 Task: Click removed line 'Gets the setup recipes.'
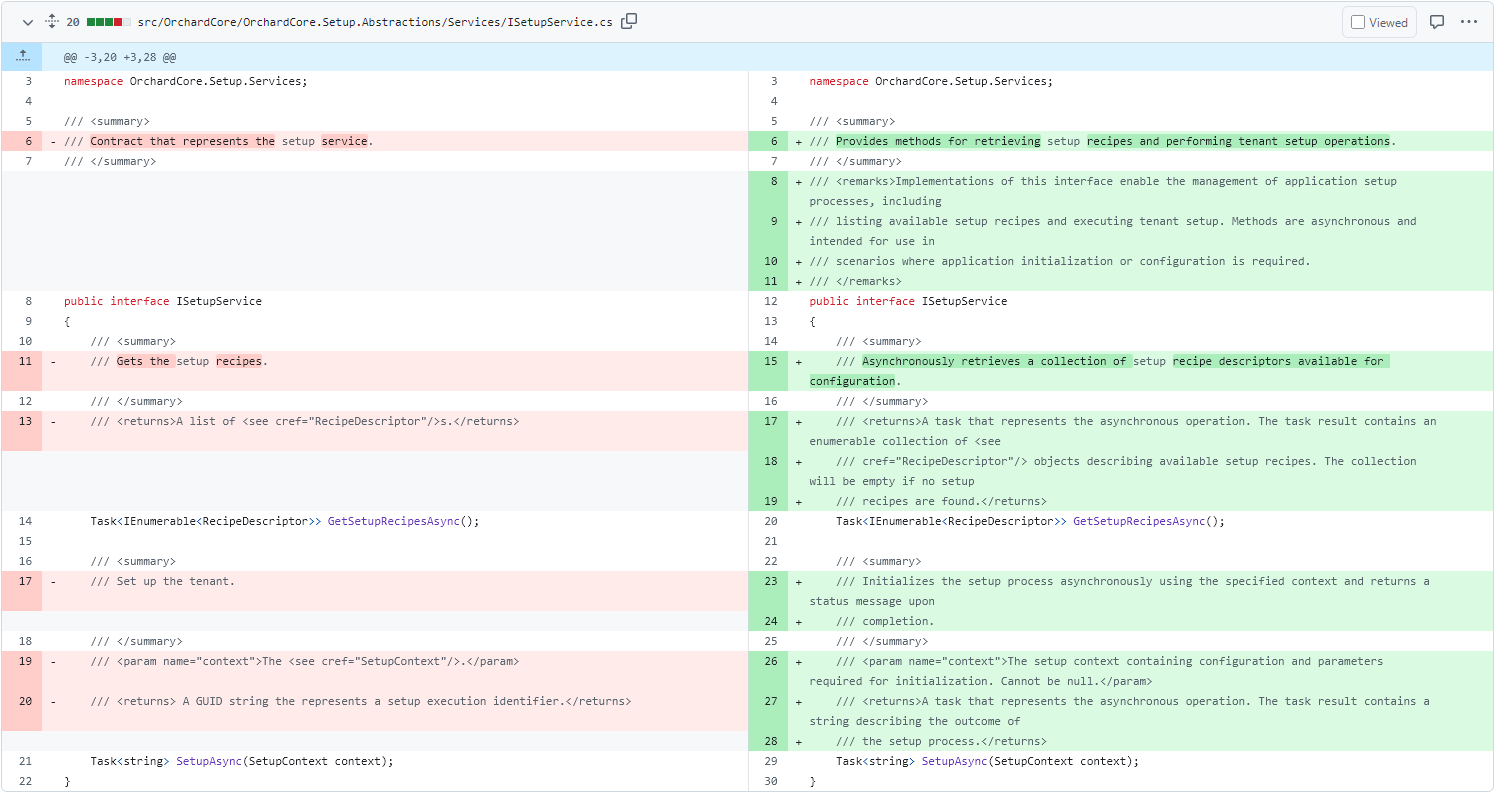pyautogui.click(x=395, y=371)
